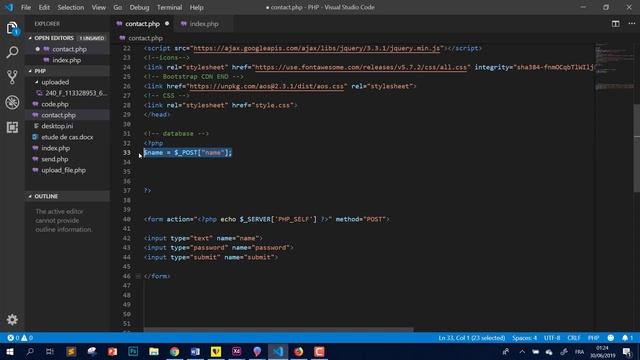The height and width of the screenshot is (360, 640).
Task: Open Adobe XD from the taskbar
Action: coord(237,351)
